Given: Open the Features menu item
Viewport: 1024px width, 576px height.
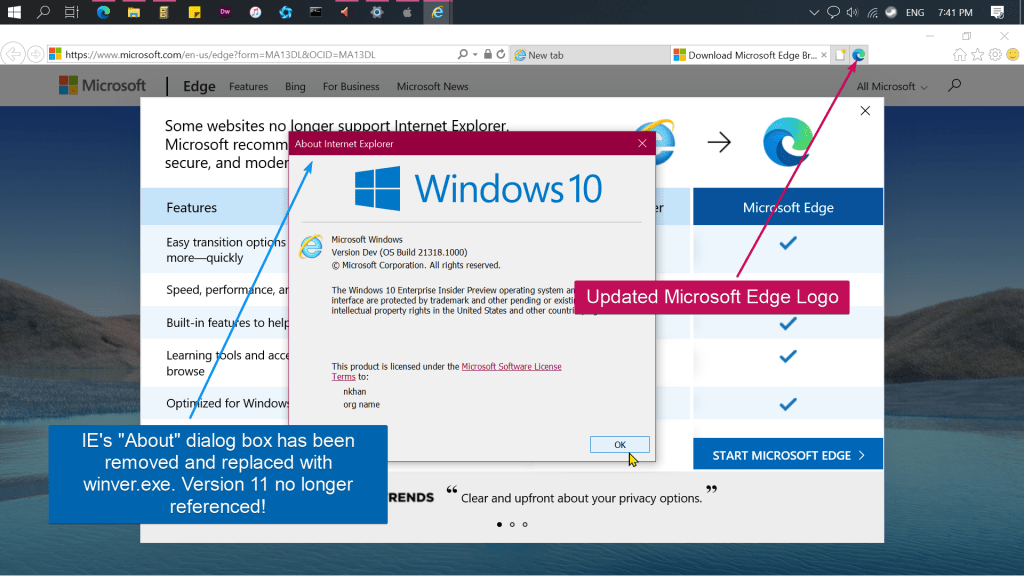Looking at the screenshot, I should [248, 87].
